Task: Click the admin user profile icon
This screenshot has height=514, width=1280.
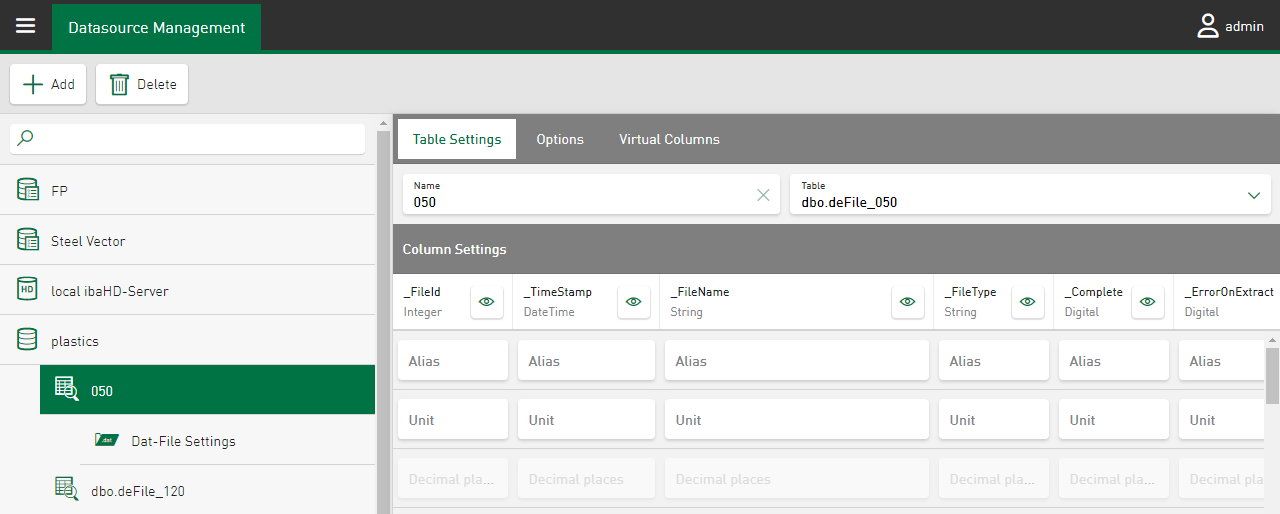Action: point(1208,27)
